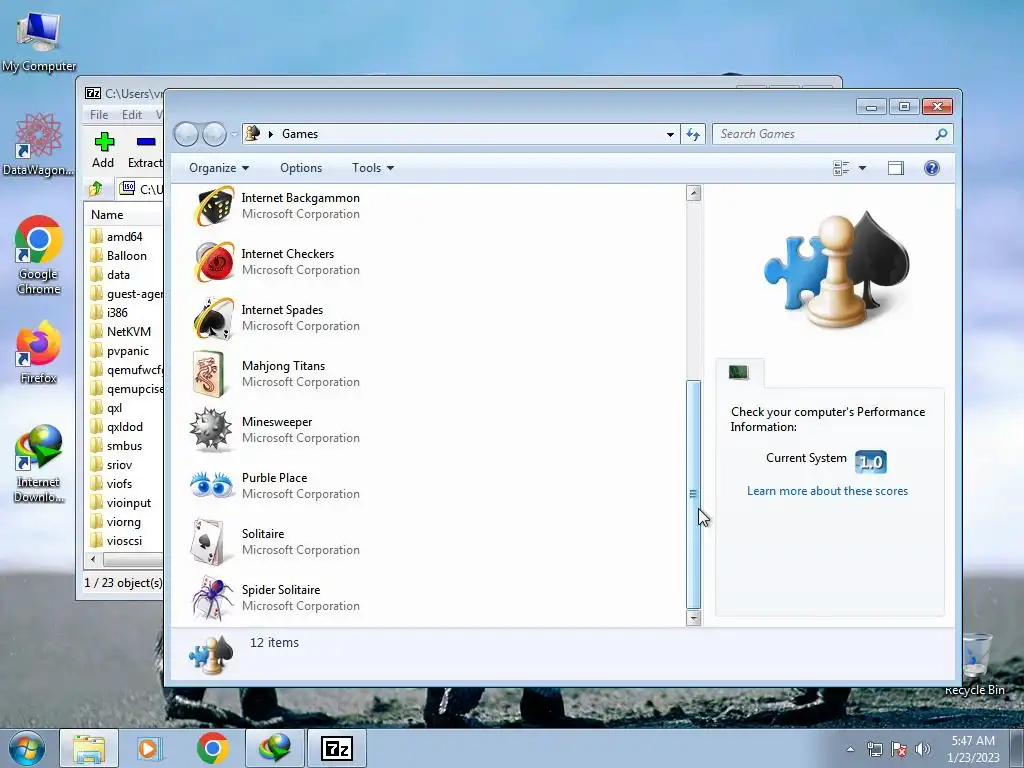This screenshot has height=768, width=1024.
Task: Click the network tray icon
Action: click(x=874, y=749)
